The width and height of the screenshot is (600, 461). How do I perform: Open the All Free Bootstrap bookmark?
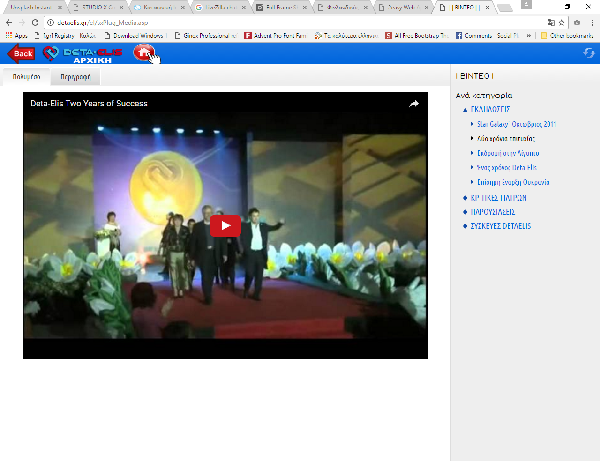coord(416,36)
